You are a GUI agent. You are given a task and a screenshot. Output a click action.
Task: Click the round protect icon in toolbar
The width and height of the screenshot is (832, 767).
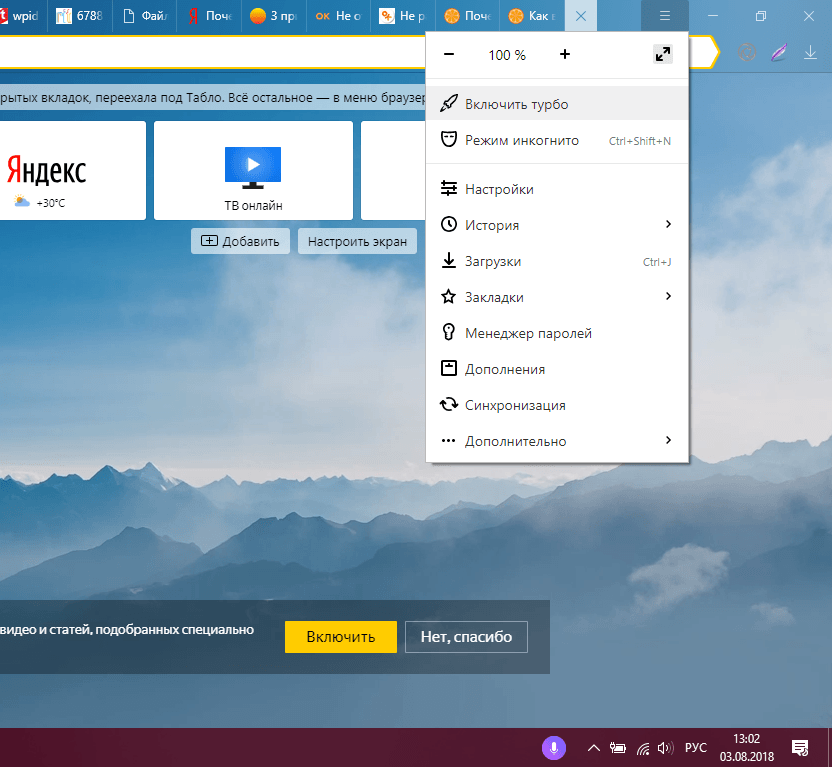click(747, 52)
